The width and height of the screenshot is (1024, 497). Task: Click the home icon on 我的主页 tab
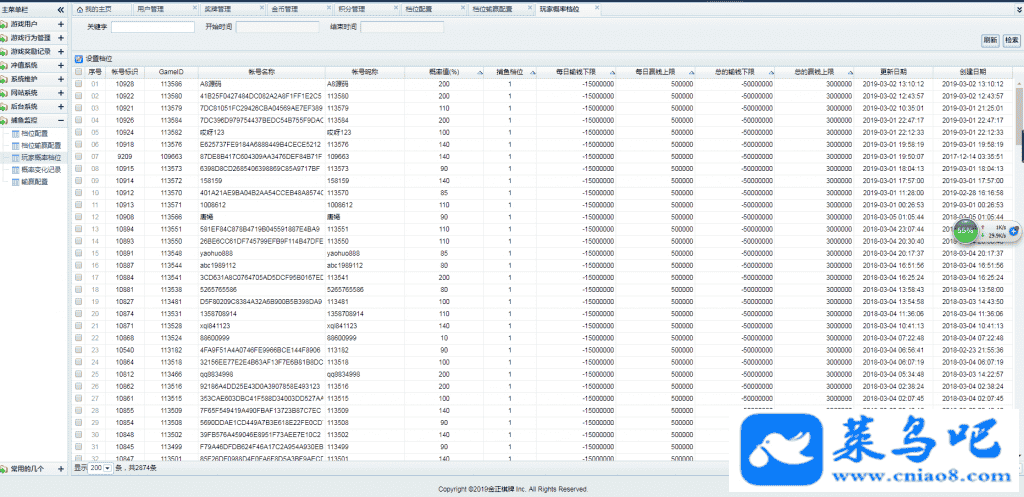click(x=78, y=8)
